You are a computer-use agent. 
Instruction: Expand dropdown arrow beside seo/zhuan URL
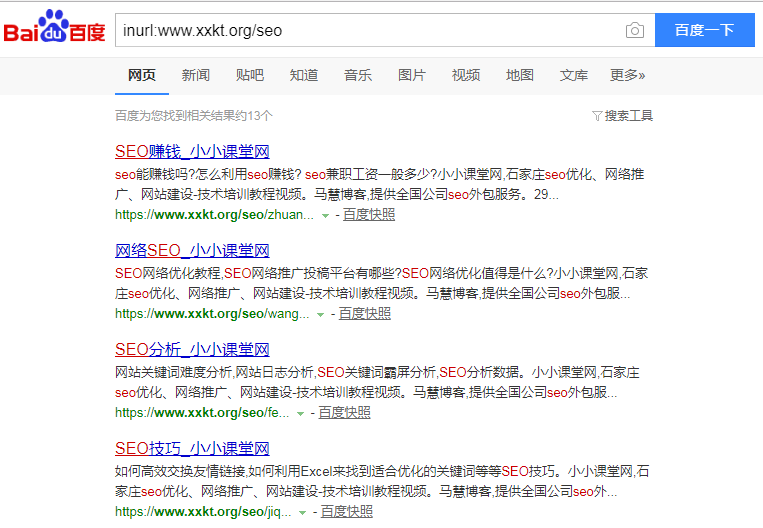point(325,216)
